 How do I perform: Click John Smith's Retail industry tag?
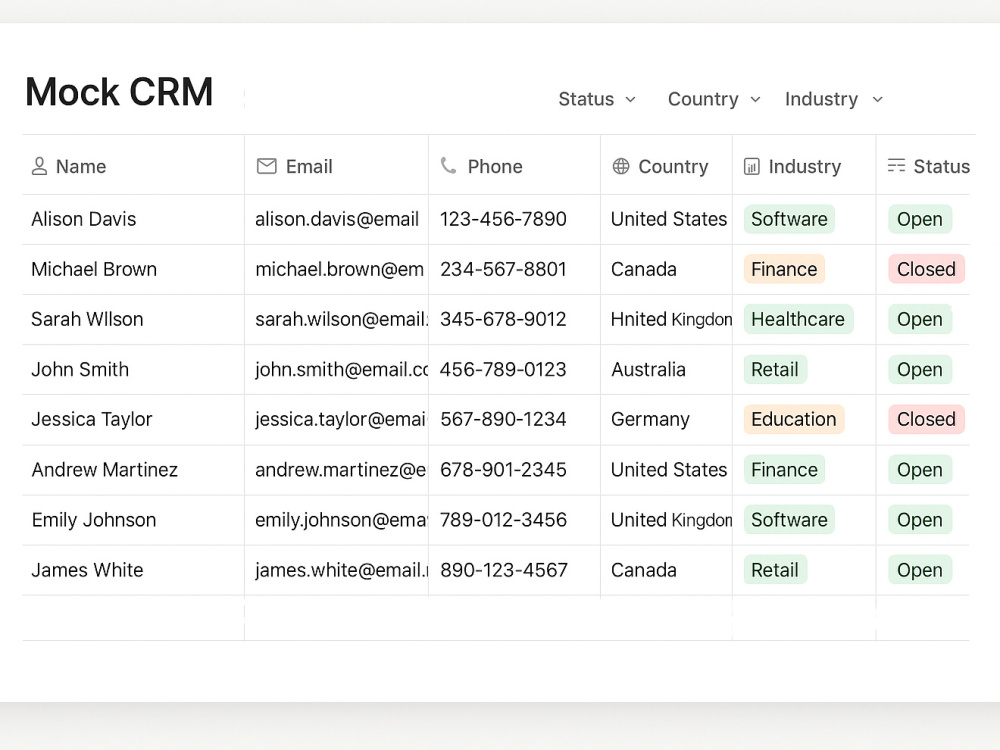click(x=775, y=369)
